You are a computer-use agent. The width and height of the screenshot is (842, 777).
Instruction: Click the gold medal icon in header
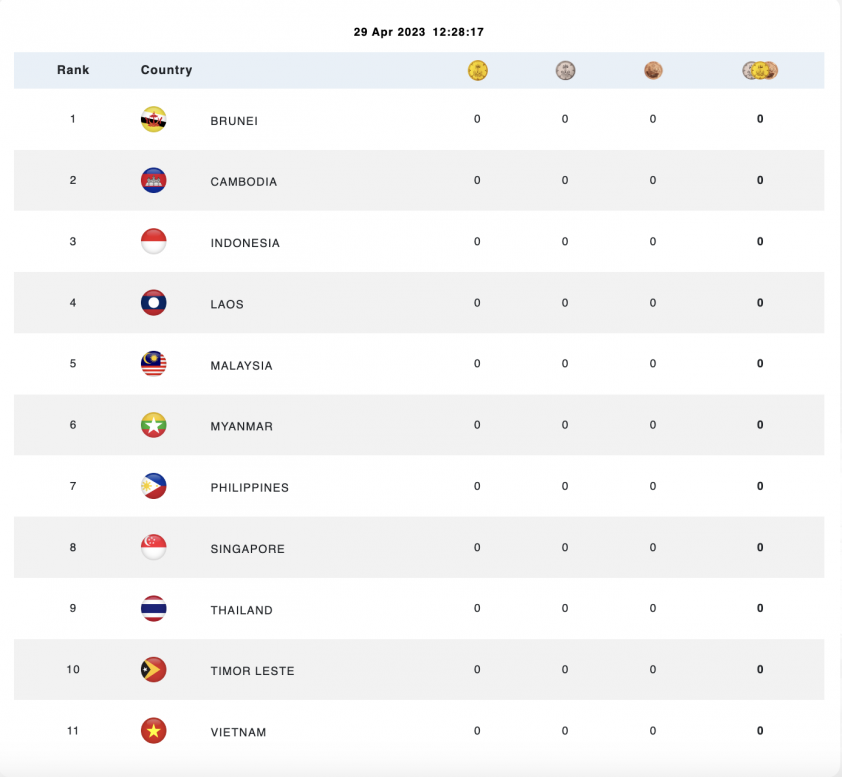pos(477,70)
